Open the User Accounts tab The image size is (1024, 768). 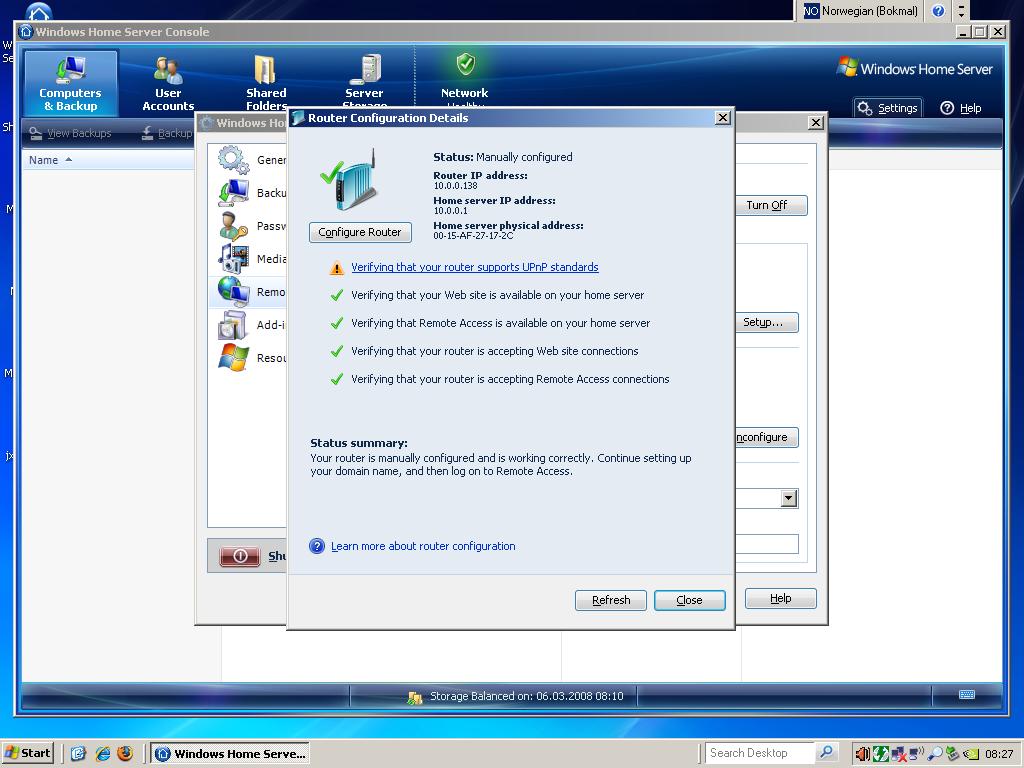pos(168,83)
